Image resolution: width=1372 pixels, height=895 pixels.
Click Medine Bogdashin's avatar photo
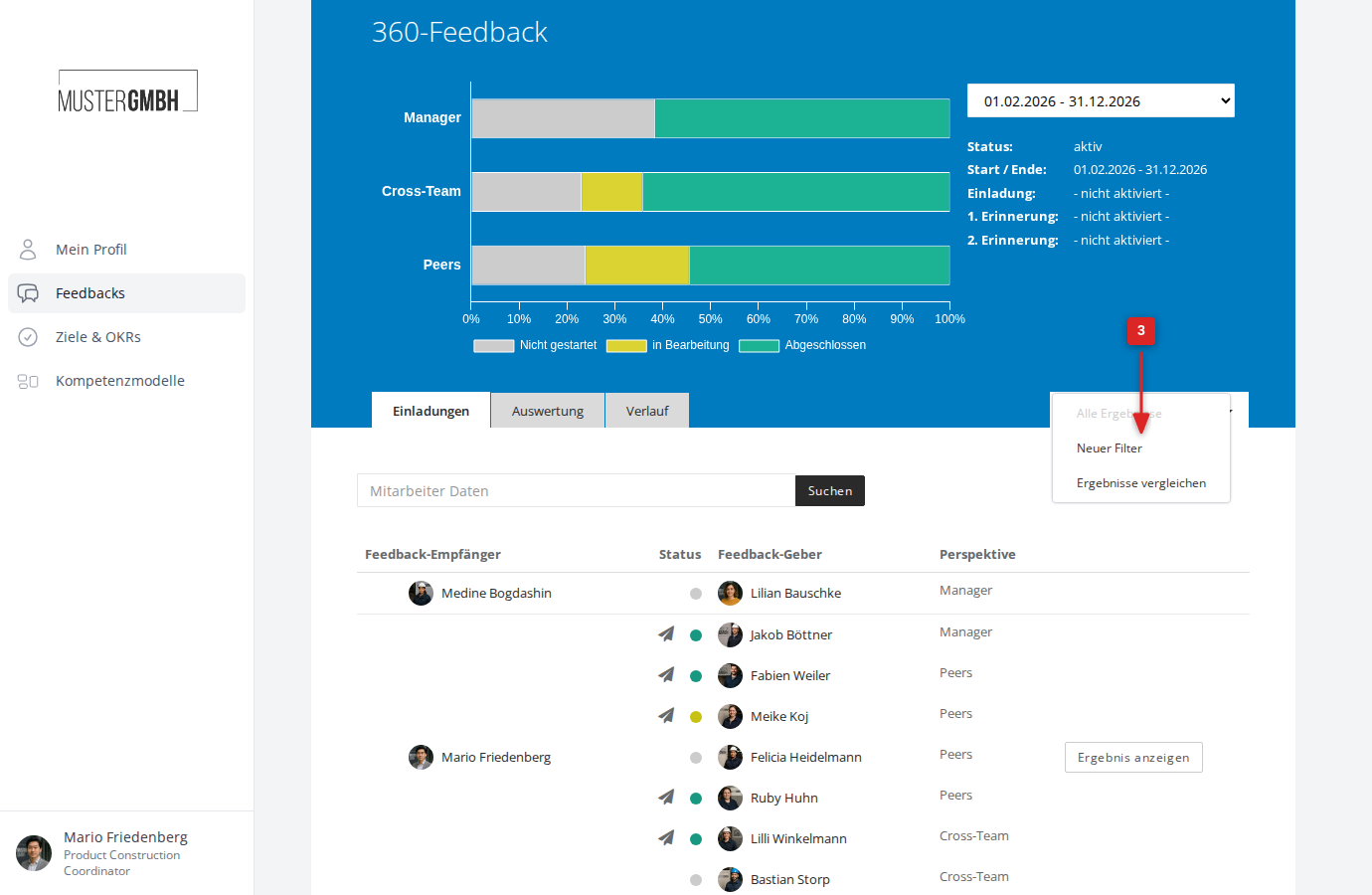[x=421, y=594]
